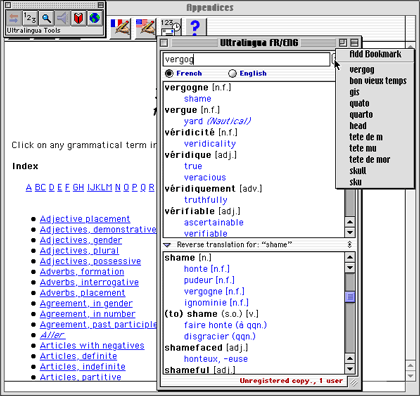Click 'faire honte (à qqn.)' entry

pos(225,325)
